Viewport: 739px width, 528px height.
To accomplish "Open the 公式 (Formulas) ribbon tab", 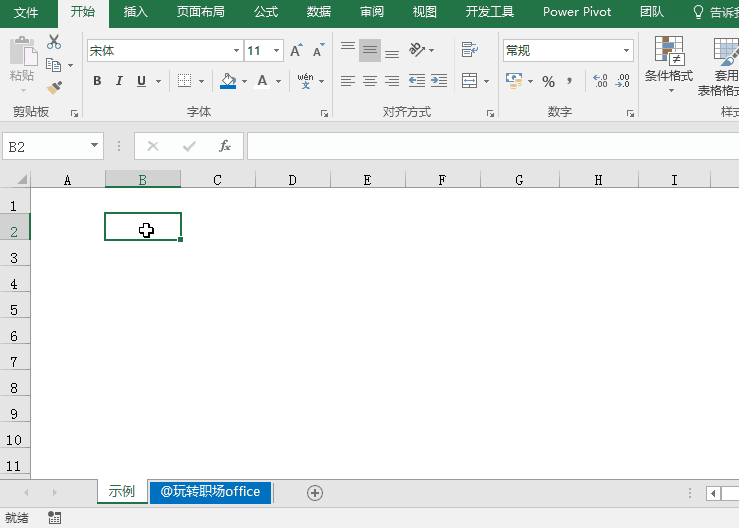I will 266,12.
